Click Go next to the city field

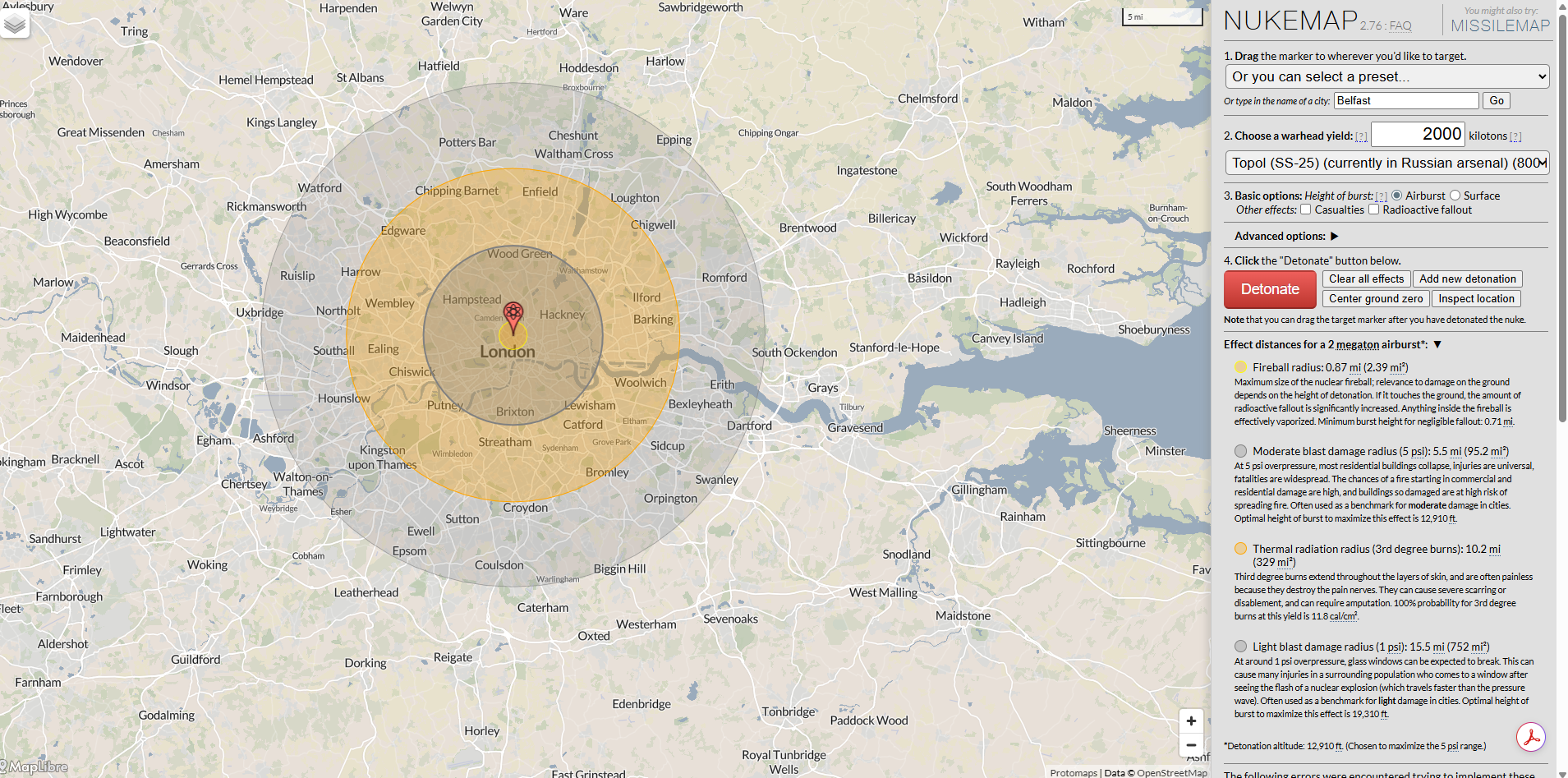1497,100
